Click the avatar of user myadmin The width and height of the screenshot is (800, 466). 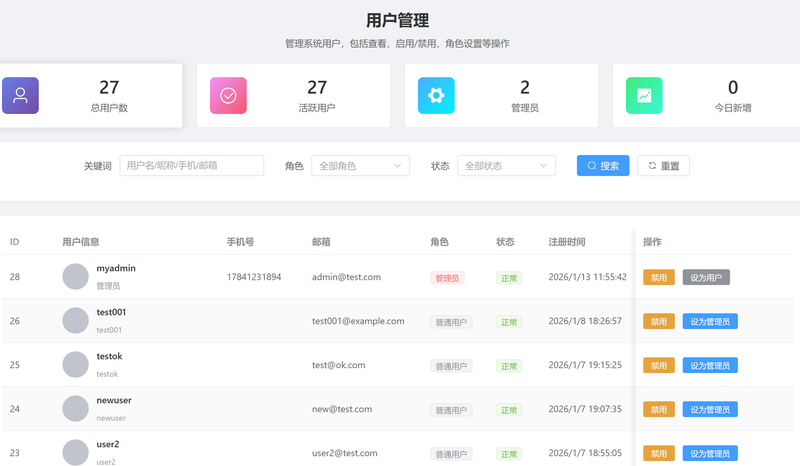point(76,277)
